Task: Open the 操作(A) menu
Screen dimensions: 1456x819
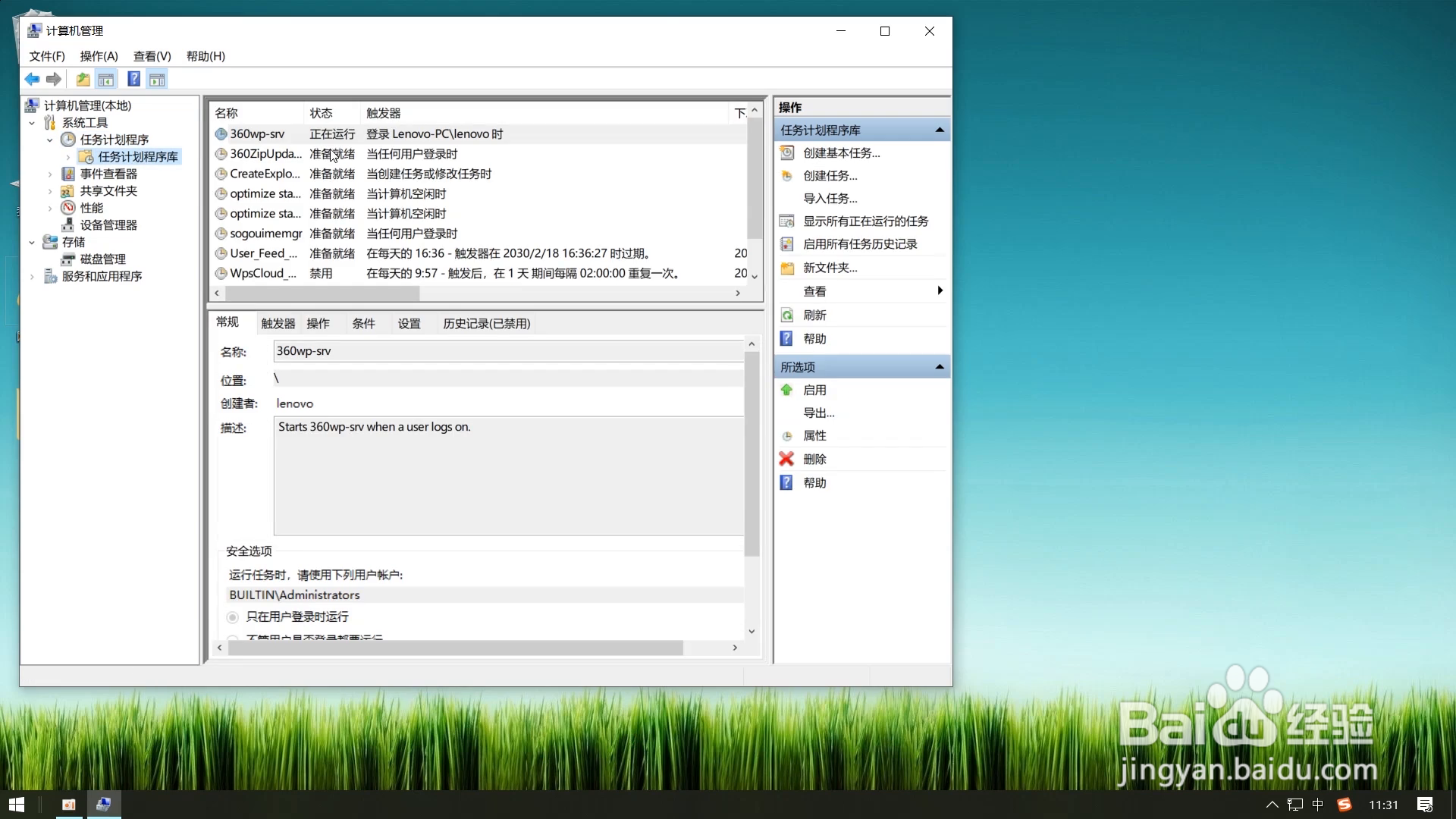Action: 99,56
